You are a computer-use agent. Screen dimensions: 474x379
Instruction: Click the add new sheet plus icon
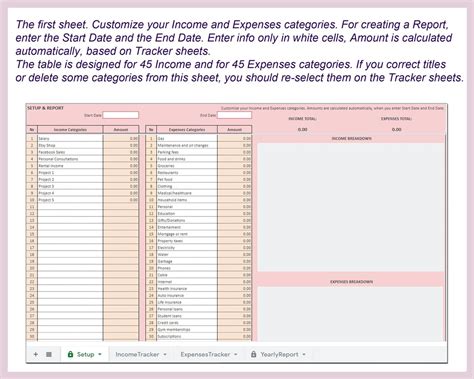(36, 354)
